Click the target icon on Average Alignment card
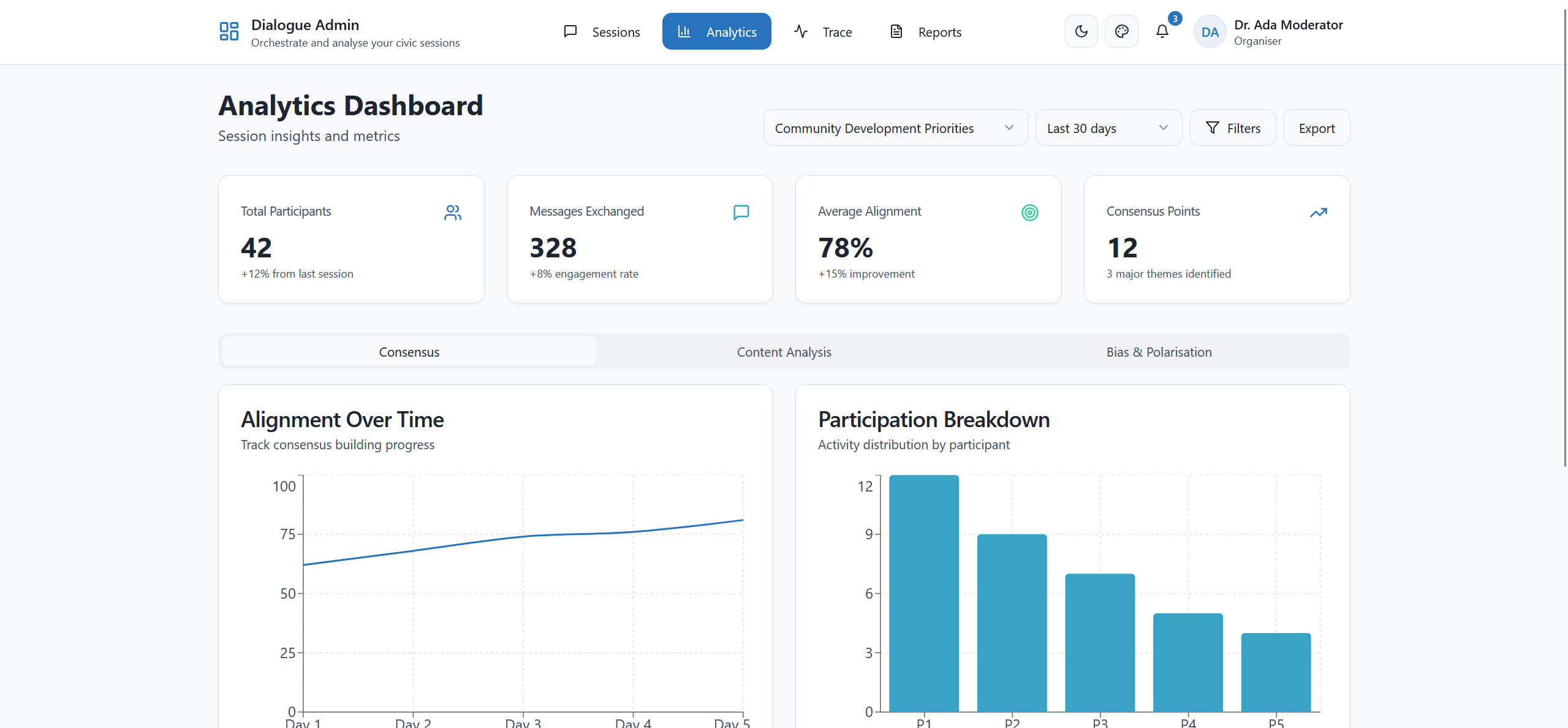This screenshot has height=728, width=1568. pos(1029,213)
